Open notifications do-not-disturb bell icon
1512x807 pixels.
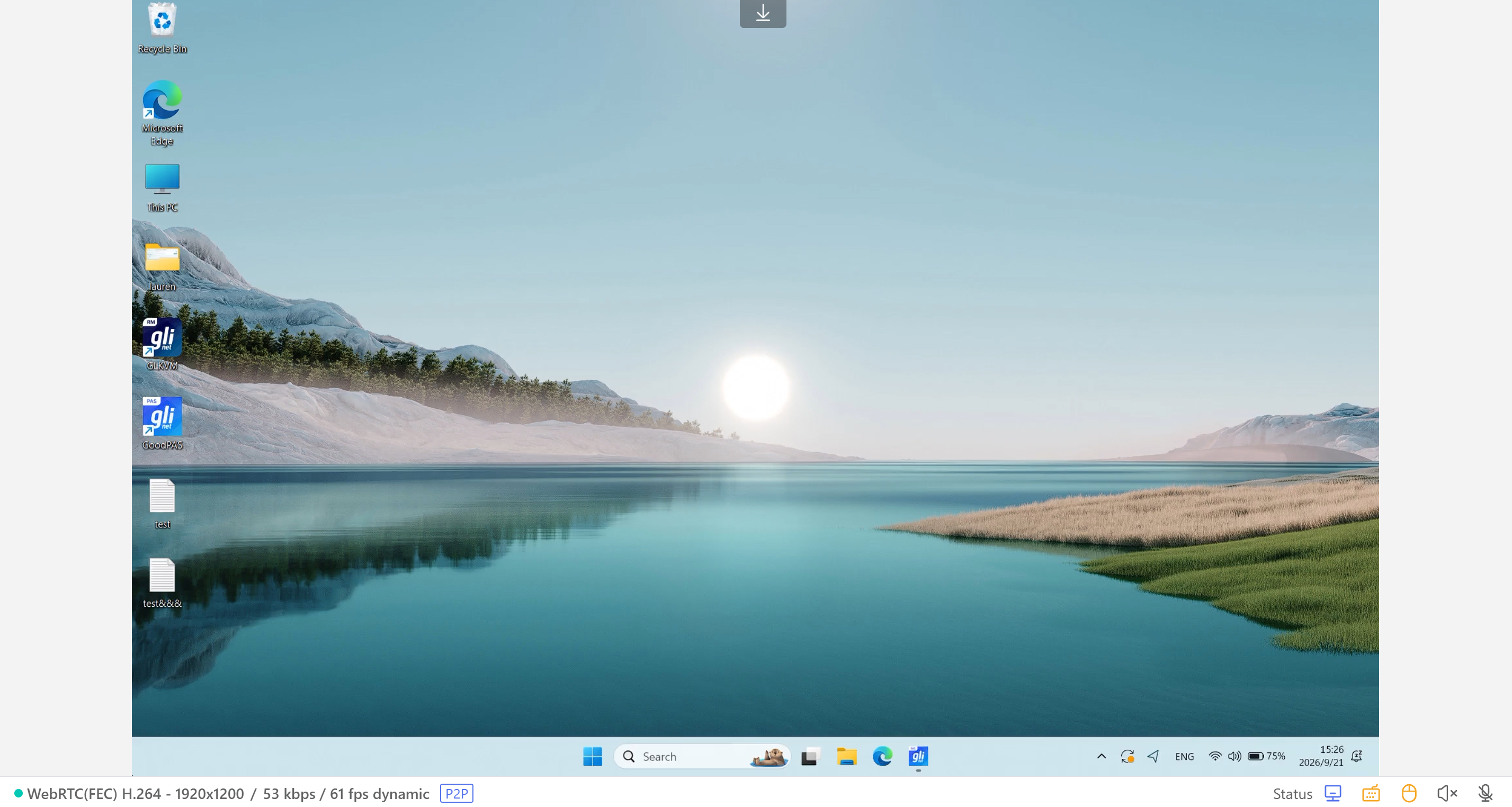(1356, 756)
